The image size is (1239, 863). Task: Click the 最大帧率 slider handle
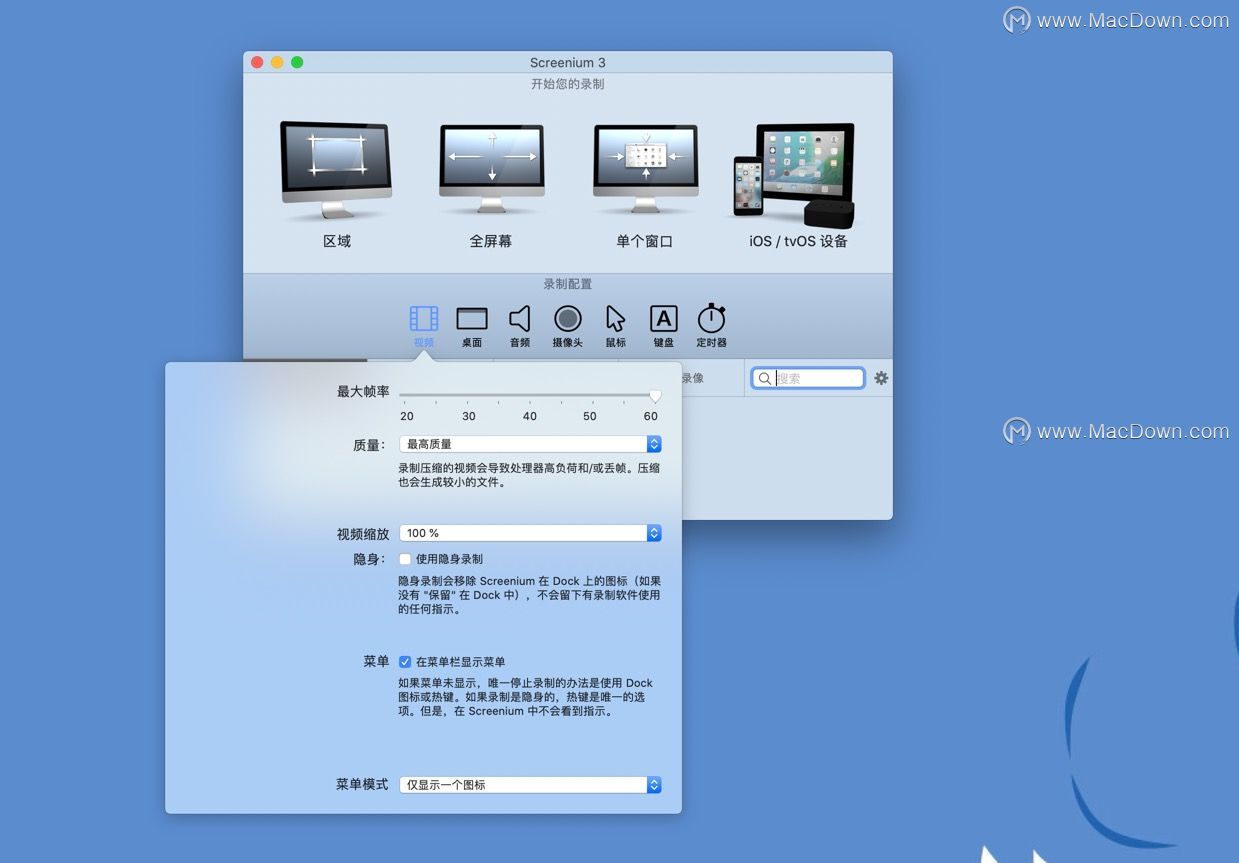point(655,396)
